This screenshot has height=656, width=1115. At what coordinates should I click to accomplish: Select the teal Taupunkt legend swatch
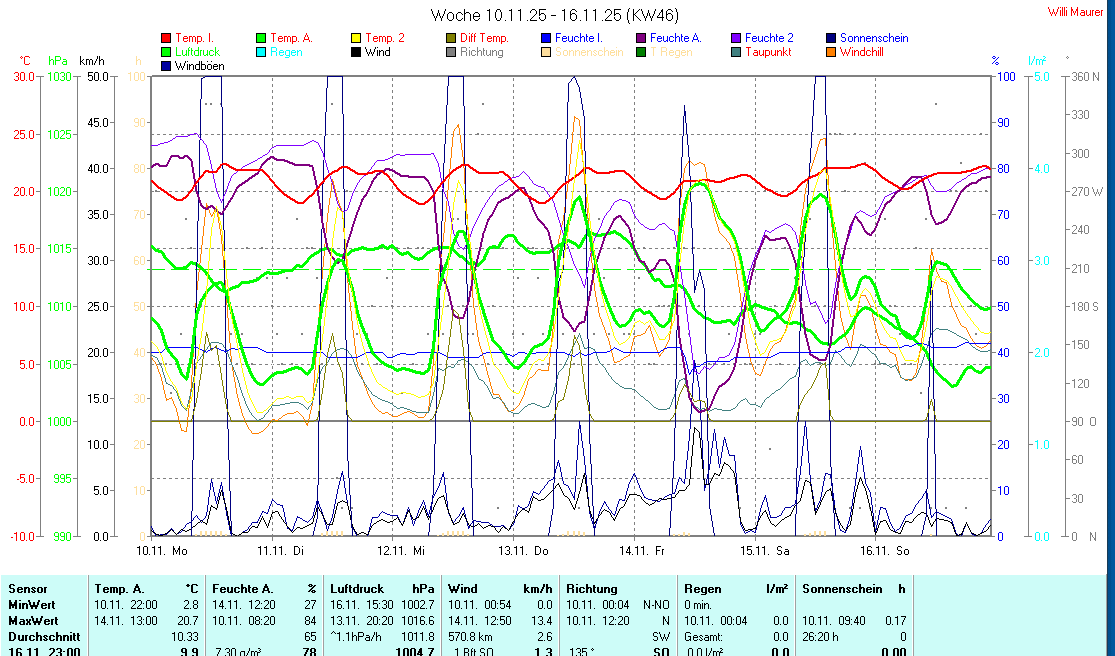(735, 52)
